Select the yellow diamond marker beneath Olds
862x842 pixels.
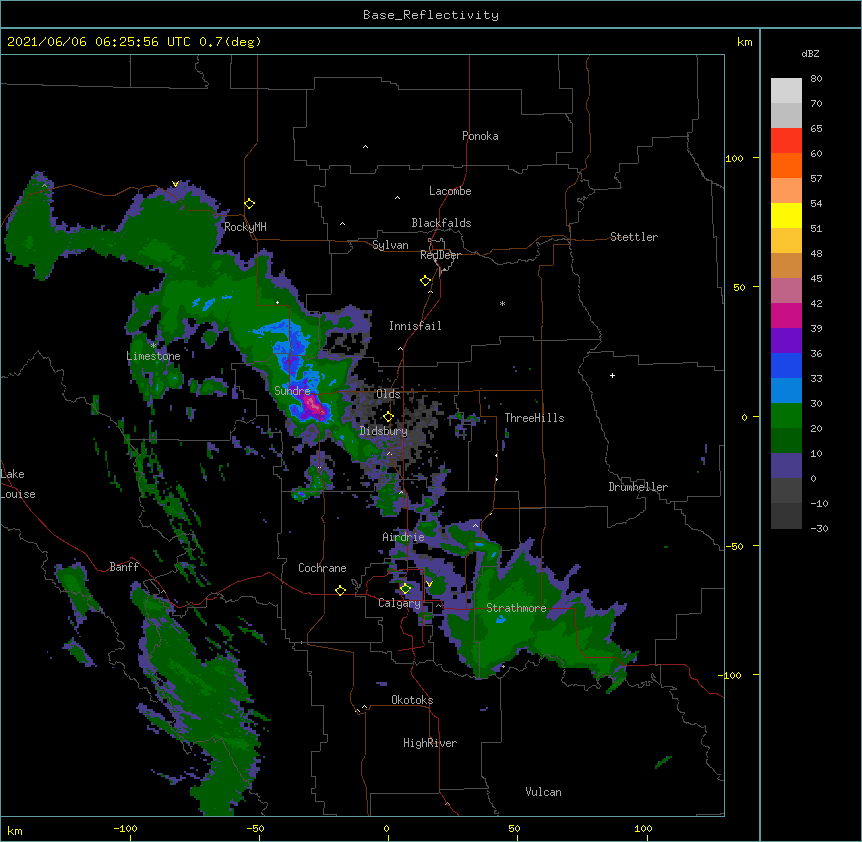tap(388, 417)
